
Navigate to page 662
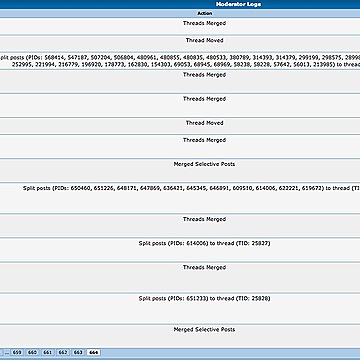pyautogui.click(x=63, y=352)
